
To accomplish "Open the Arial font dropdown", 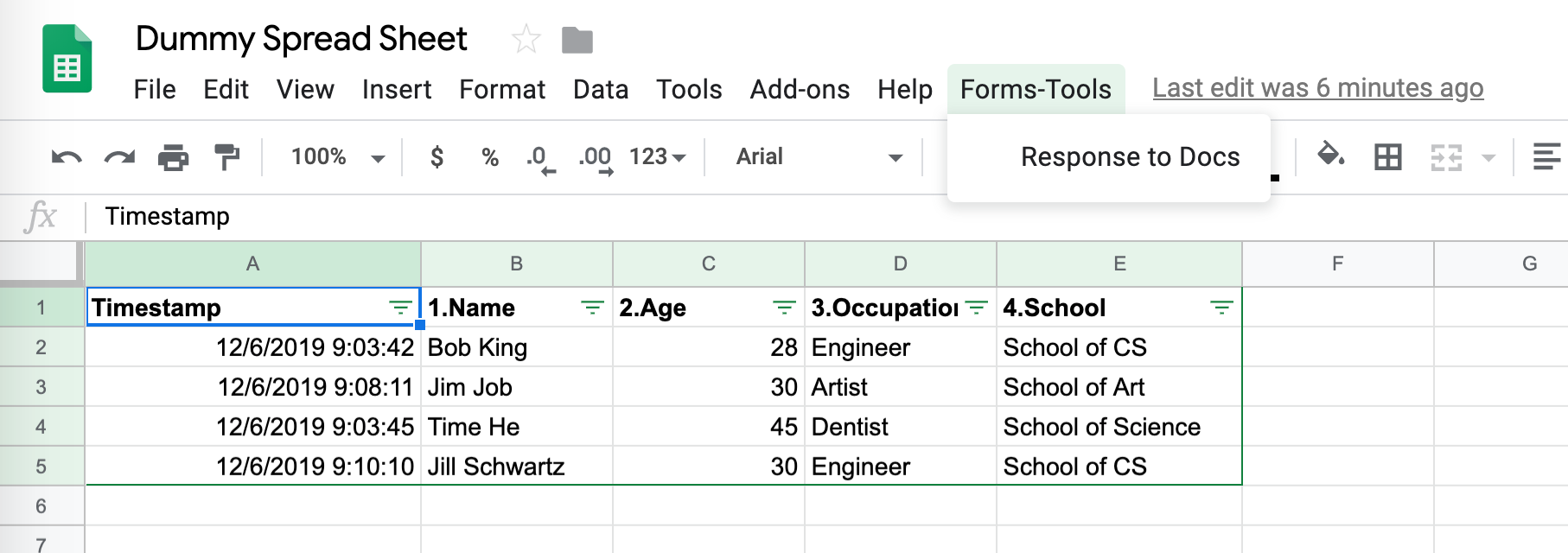I will (x=818, y=157).
